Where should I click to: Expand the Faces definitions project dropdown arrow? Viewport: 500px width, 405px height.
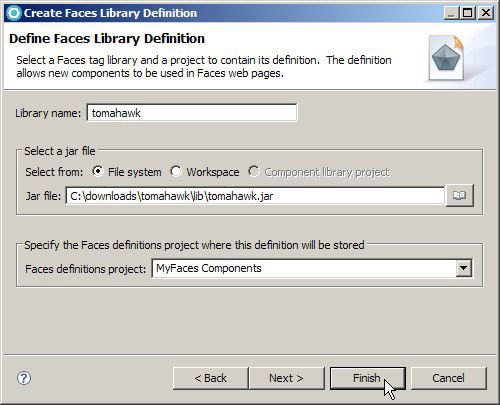[464, 268]
